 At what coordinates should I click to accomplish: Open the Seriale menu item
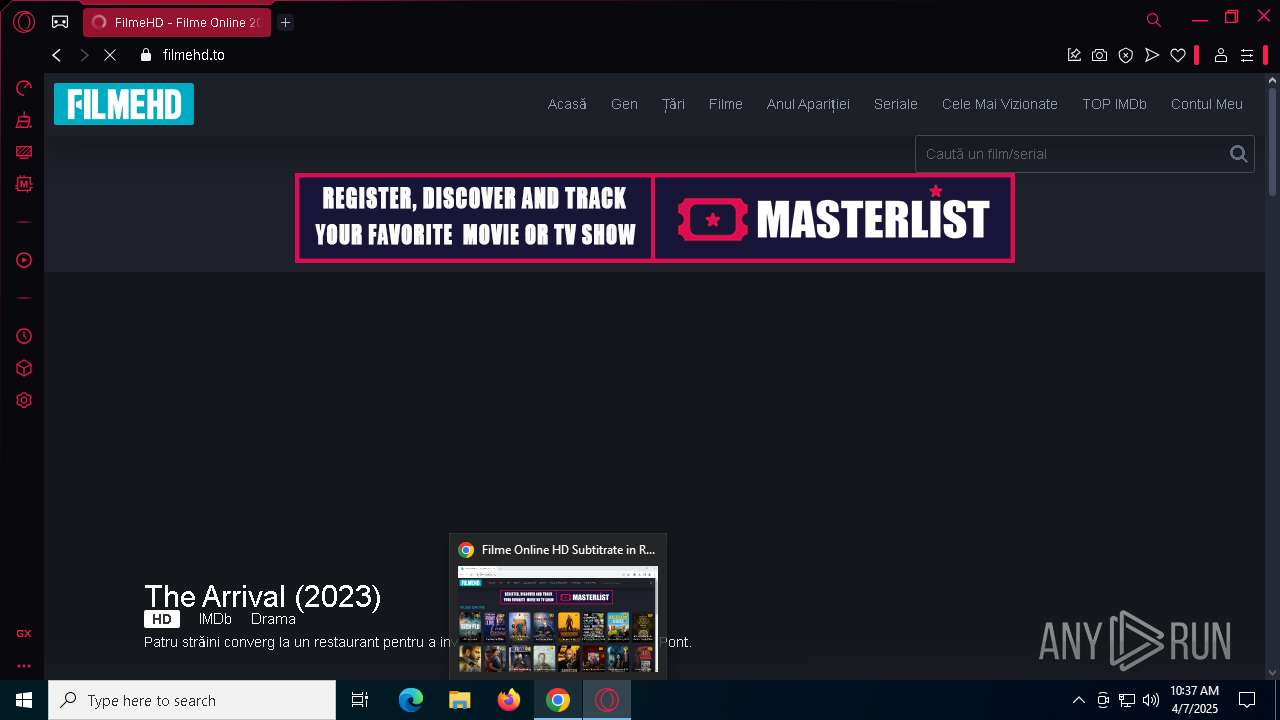896,104
